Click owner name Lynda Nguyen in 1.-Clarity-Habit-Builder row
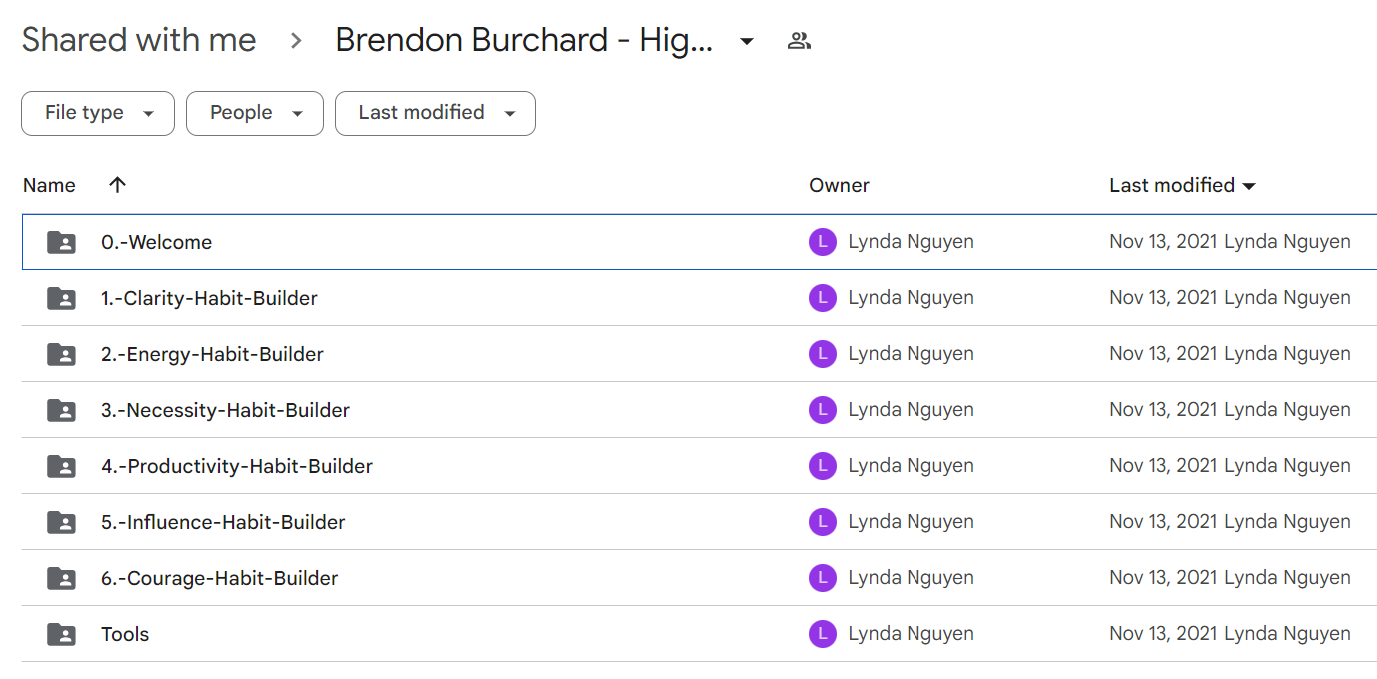Viewport: 1377px width, 679px height. [911, 298]
